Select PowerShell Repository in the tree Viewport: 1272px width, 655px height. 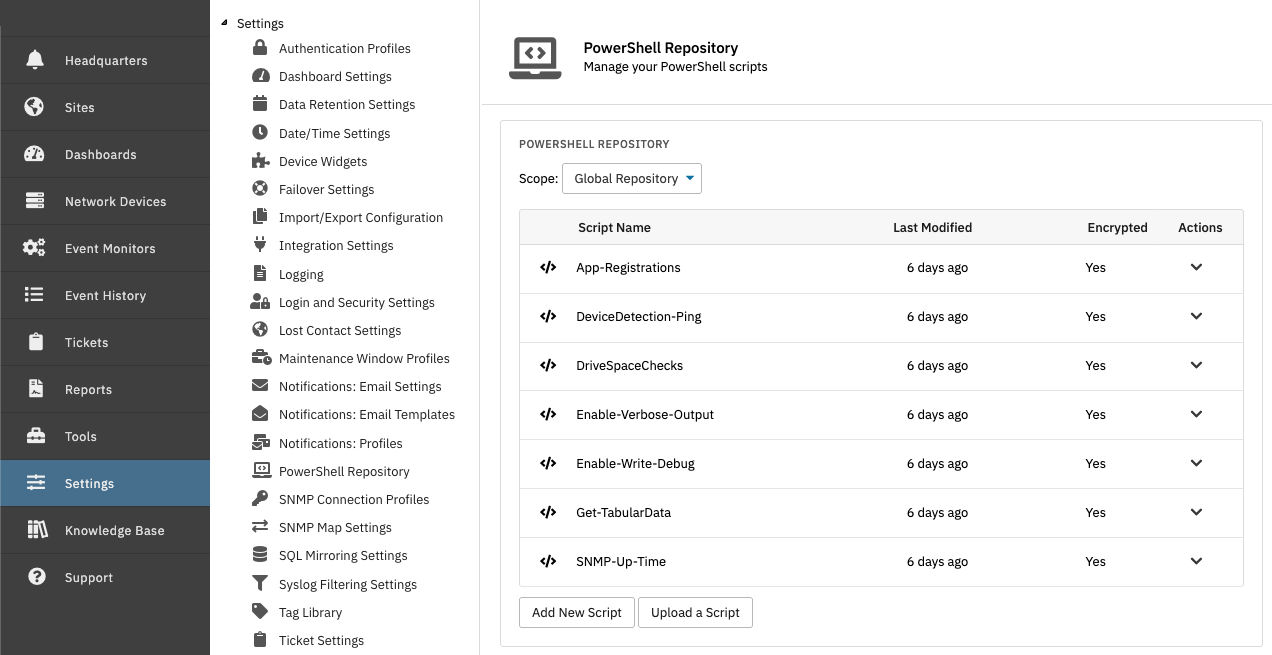(344, 471)
